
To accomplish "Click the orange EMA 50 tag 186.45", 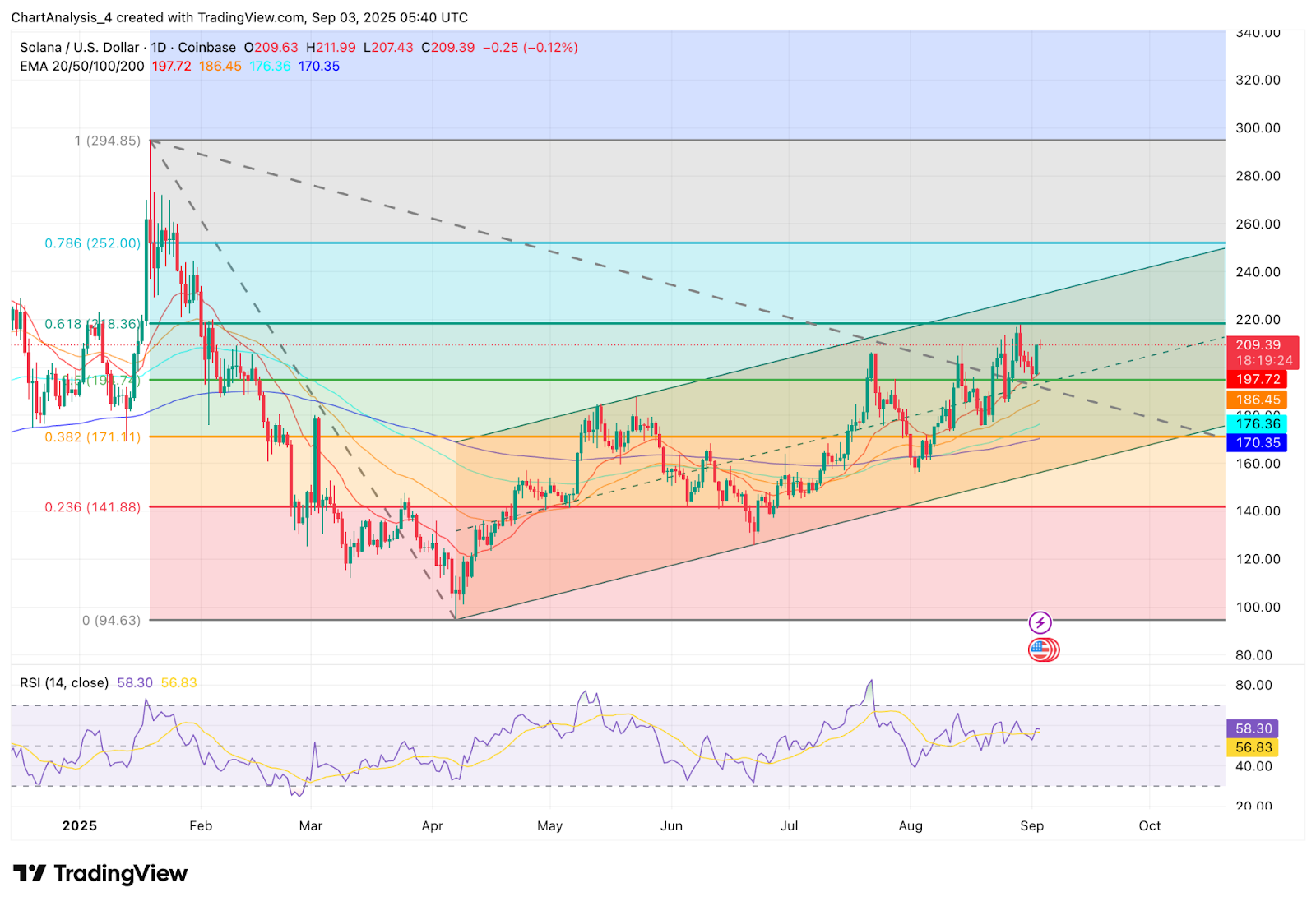I will click(x=1257, y=400).
